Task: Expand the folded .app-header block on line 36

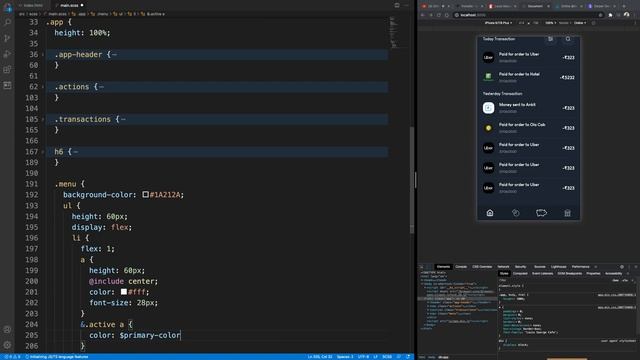Action: [43, 55]
